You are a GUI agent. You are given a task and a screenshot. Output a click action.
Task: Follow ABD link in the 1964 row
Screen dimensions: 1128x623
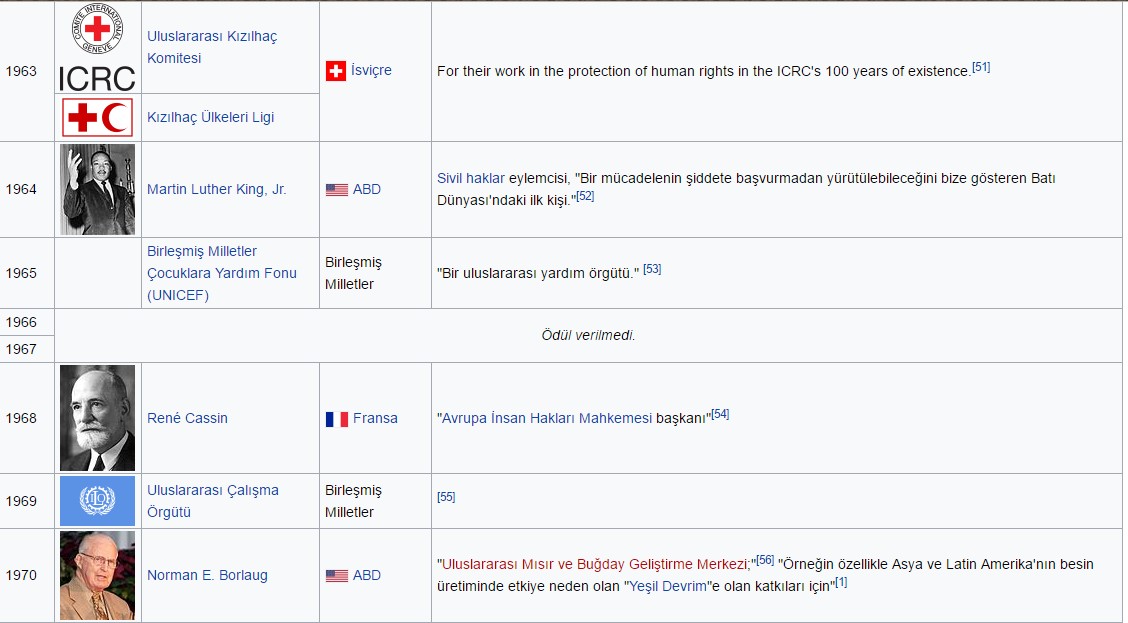pos(367,189)
